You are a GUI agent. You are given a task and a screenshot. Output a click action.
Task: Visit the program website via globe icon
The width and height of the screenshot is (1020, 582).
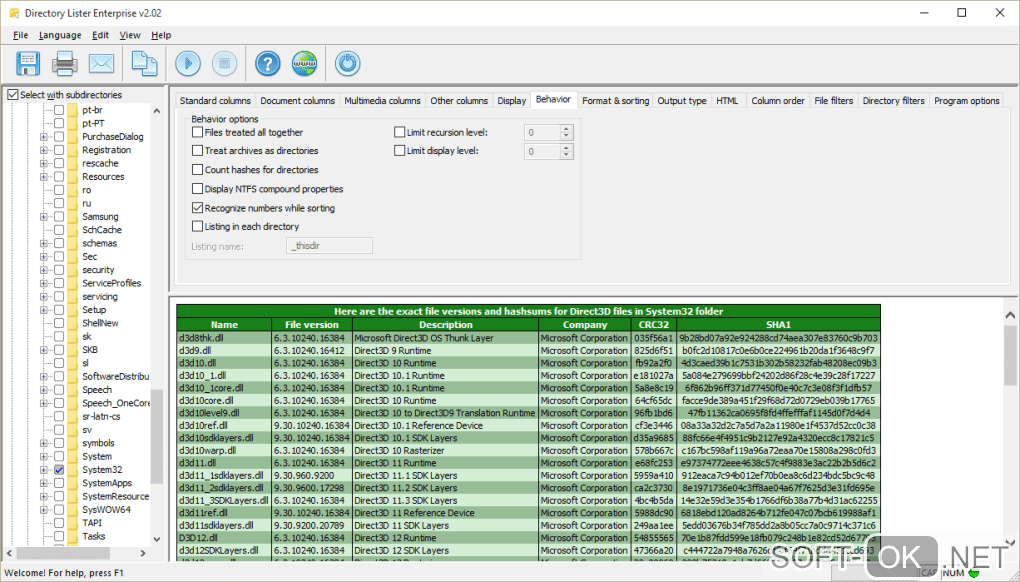pos(304,63)
